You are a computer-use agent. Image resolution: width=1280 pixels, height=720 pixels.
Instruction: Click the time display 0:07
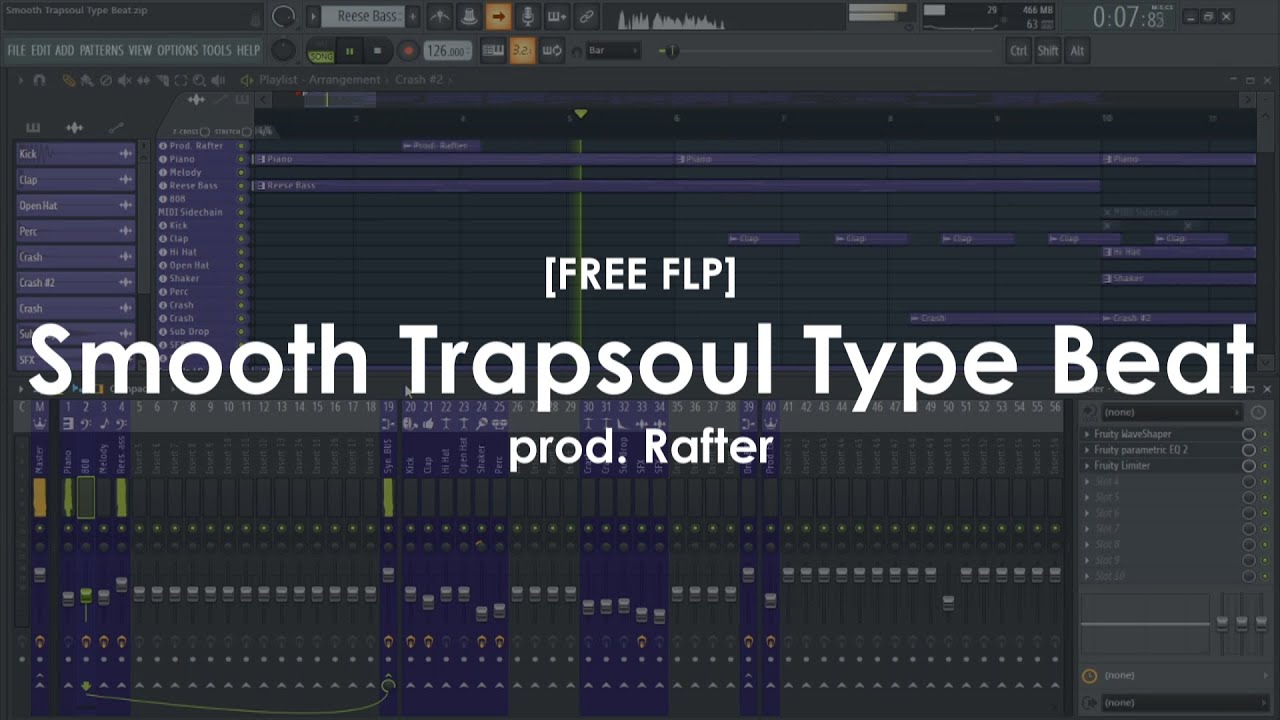tap(1129, 17)
